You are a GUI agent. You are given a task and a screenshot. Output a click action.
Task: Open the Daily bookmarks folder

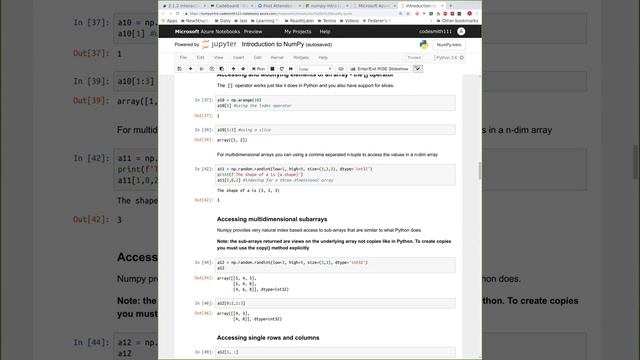click(x=223, y=20)
